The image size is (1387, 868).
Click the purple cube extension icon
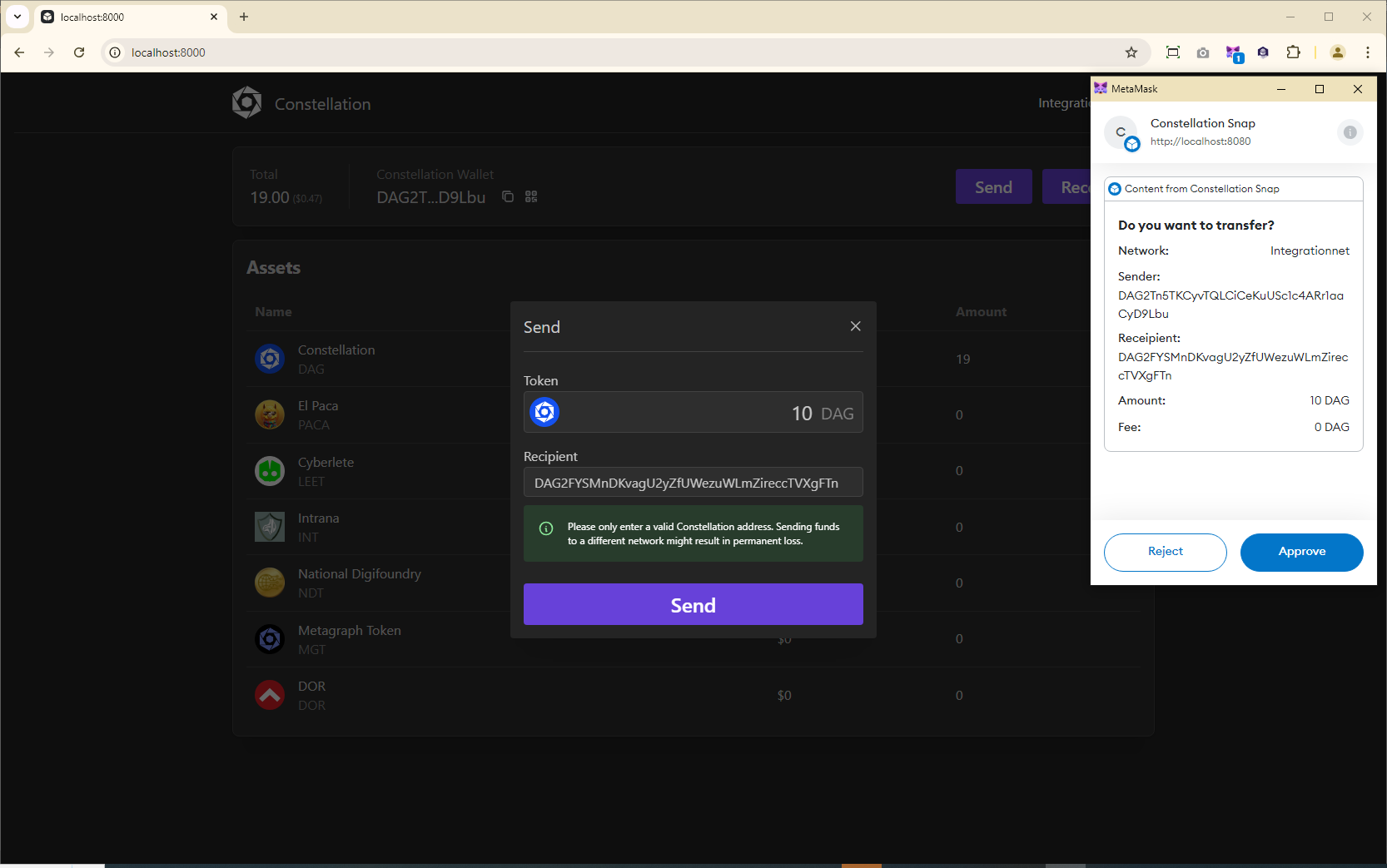[1263, 52]
